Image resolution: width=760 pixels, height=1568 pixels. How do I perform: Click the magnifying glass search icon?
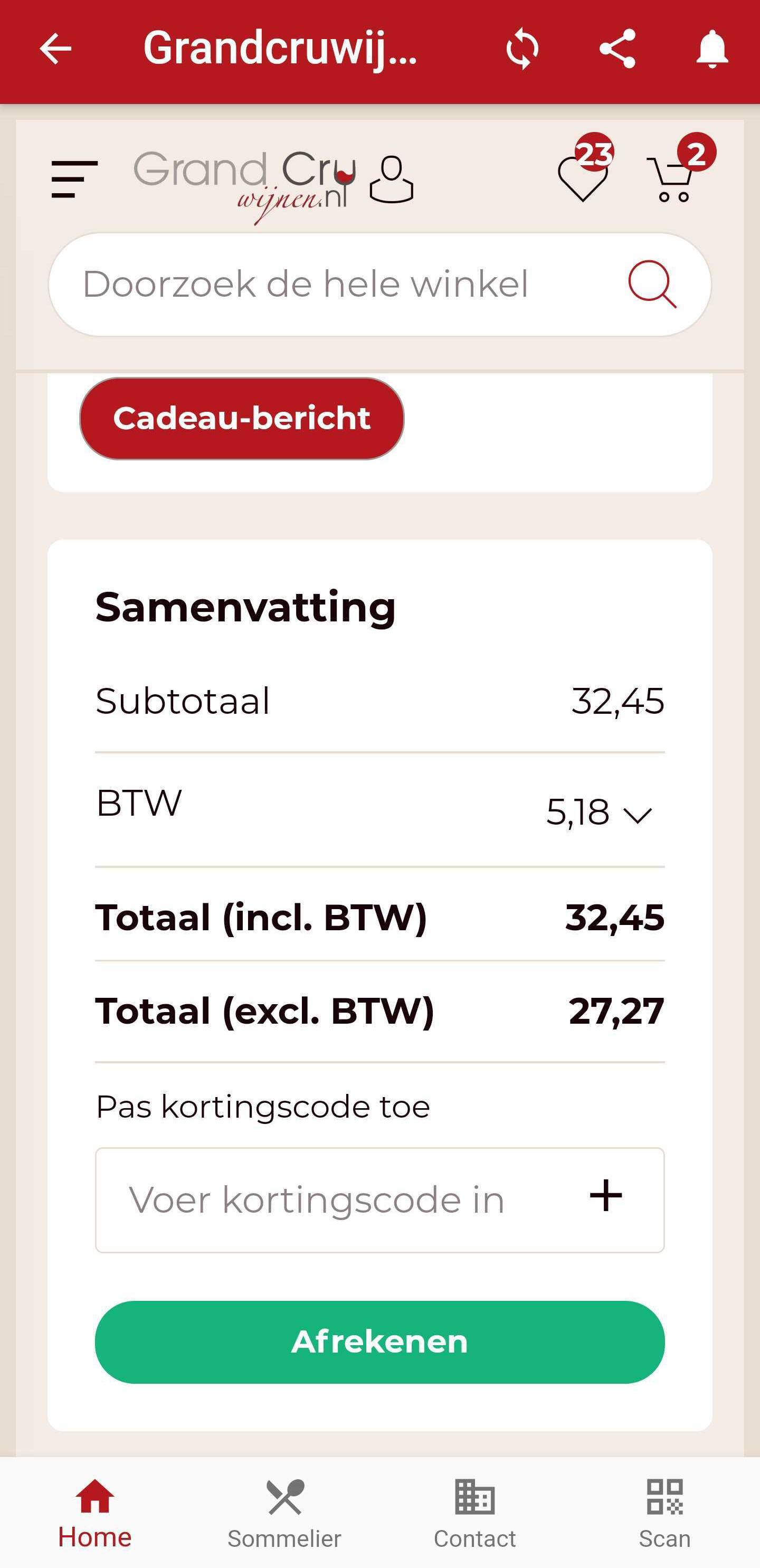pyautogui.click(x=652, y=284)
